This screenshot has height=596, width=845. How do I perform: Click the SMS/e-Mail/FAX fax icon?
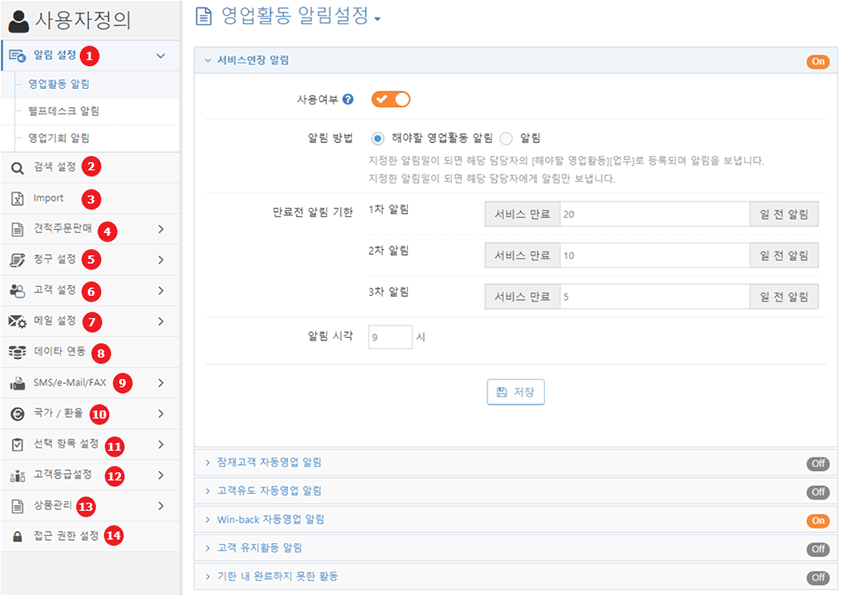pos(17,383)
